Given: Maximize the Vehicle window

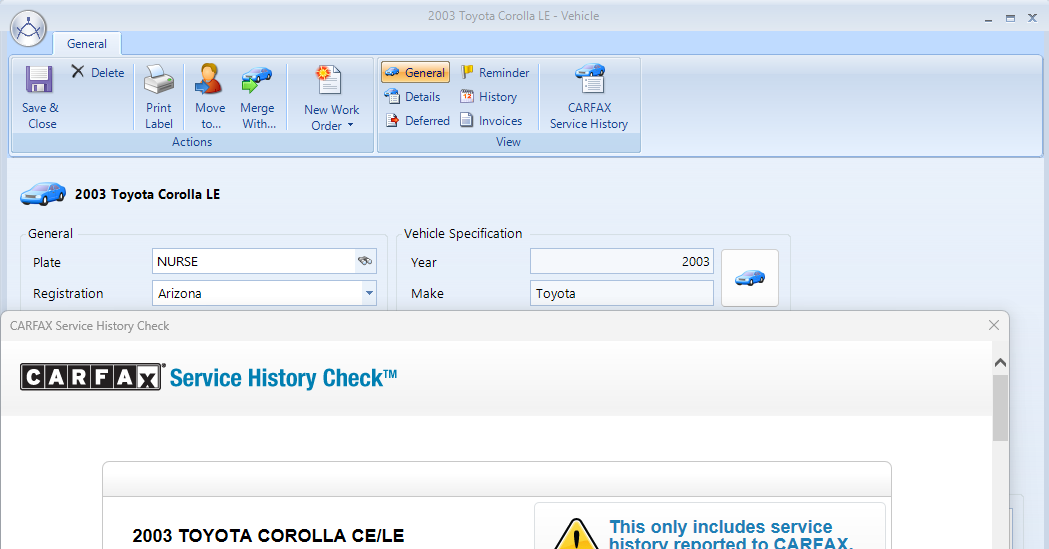Looking at the screenshot, I should coord(1010,19).
